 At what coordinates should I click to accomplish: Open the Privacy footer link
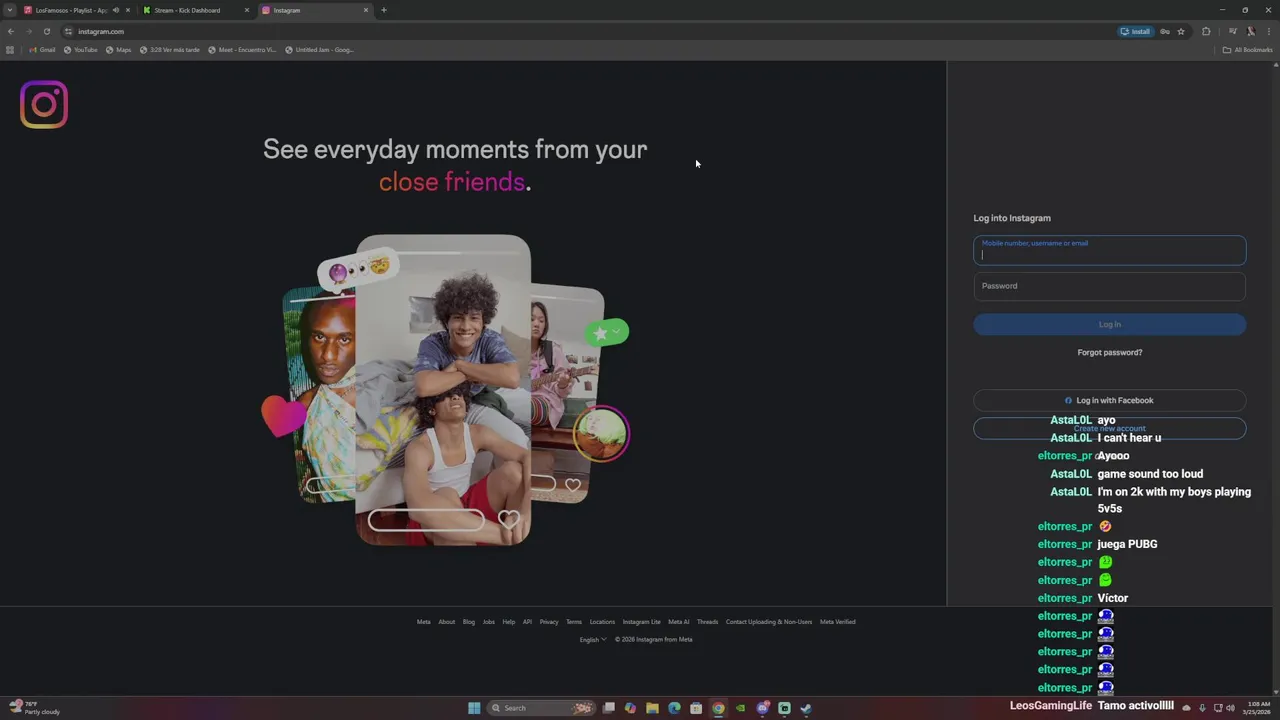[549, 622]
